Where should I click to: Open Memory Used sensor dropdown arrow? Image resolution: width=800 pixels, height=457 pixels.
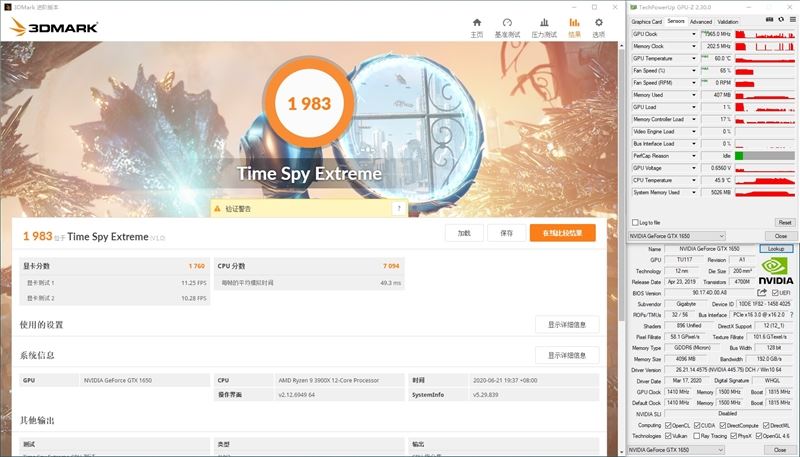click(x=693, y=95)
